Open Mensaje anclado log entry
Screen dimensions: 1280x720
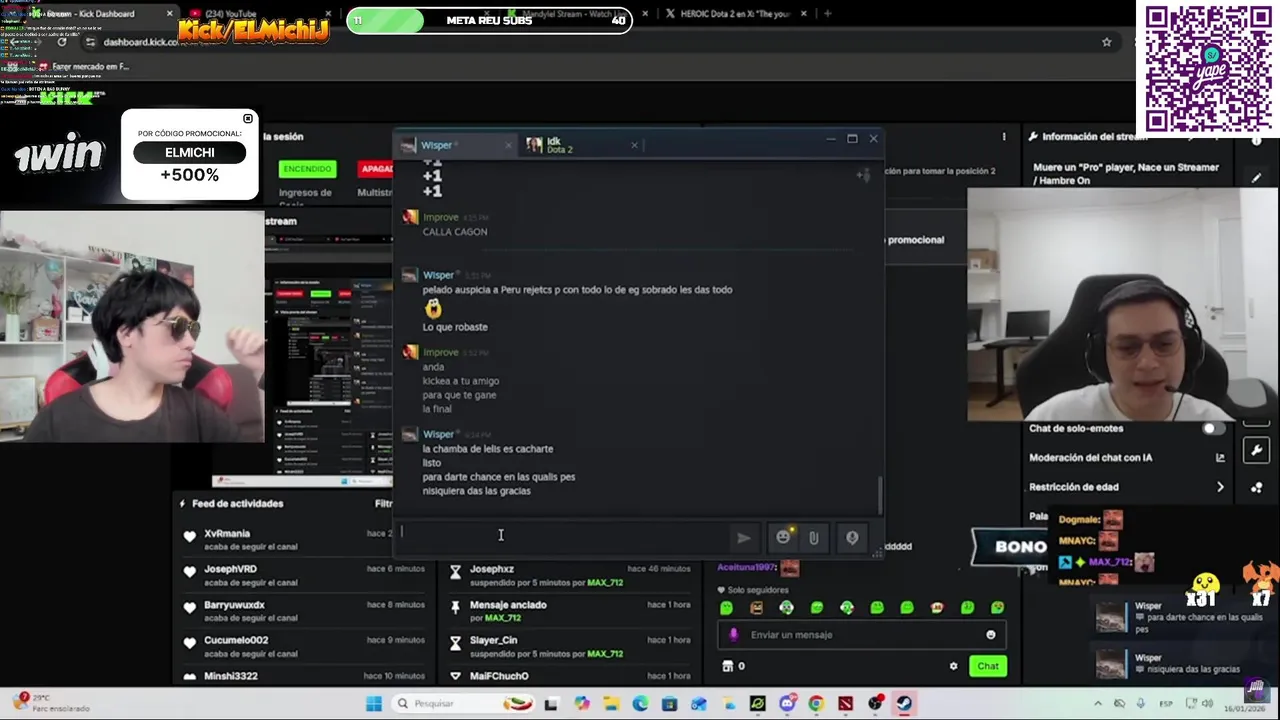[569, 611]
